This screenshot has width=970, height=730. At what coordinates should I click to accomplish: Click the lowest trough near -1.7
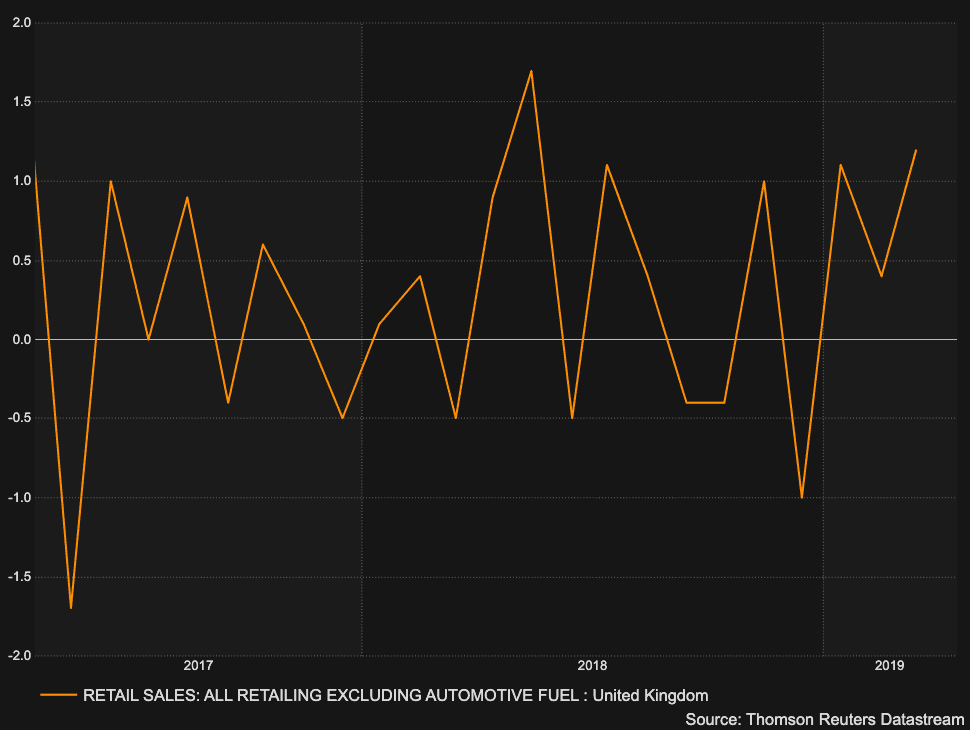[71, 607]
